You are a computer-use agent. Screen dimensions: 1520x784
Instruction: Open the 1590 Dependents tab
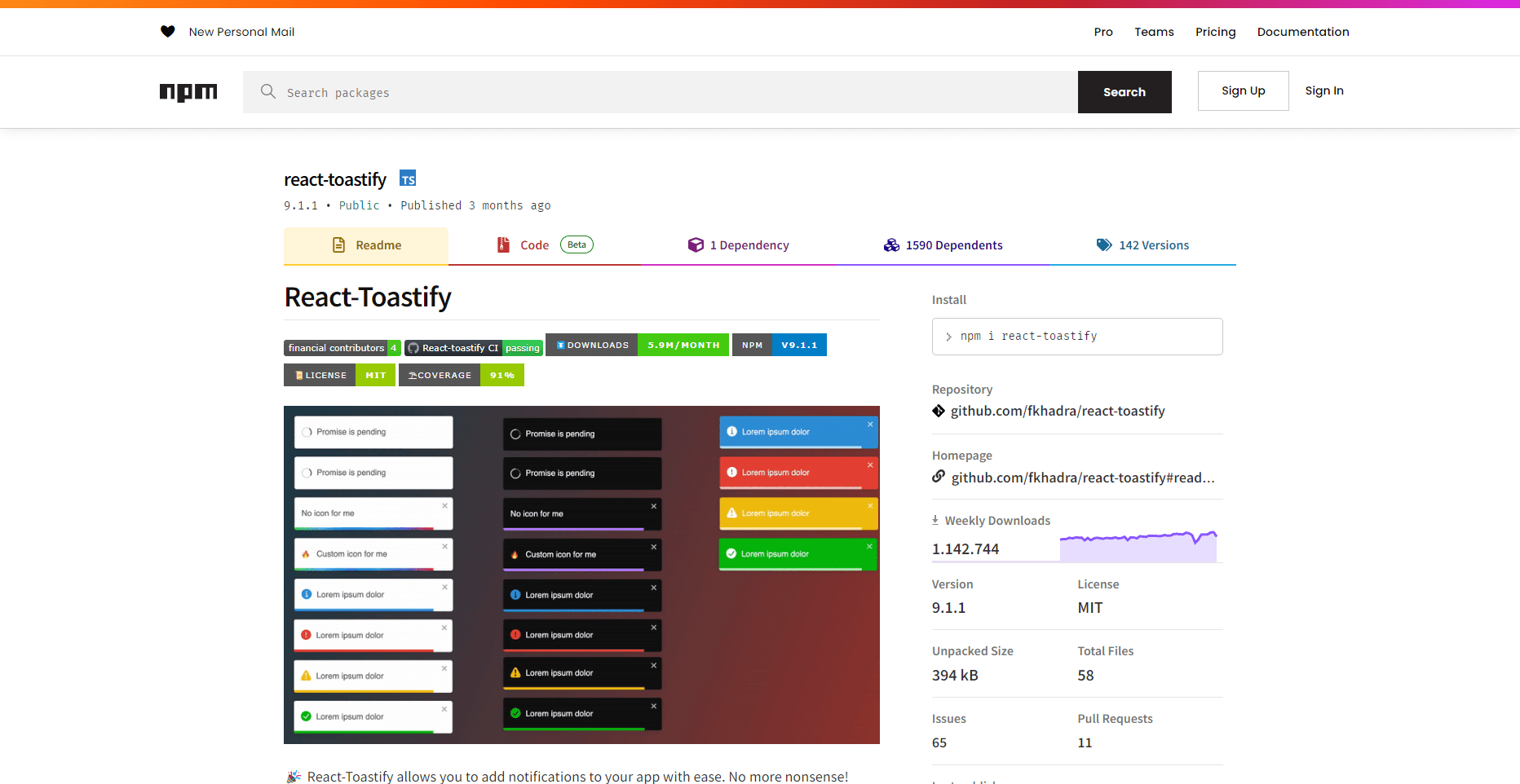click(x=943, y=245)
